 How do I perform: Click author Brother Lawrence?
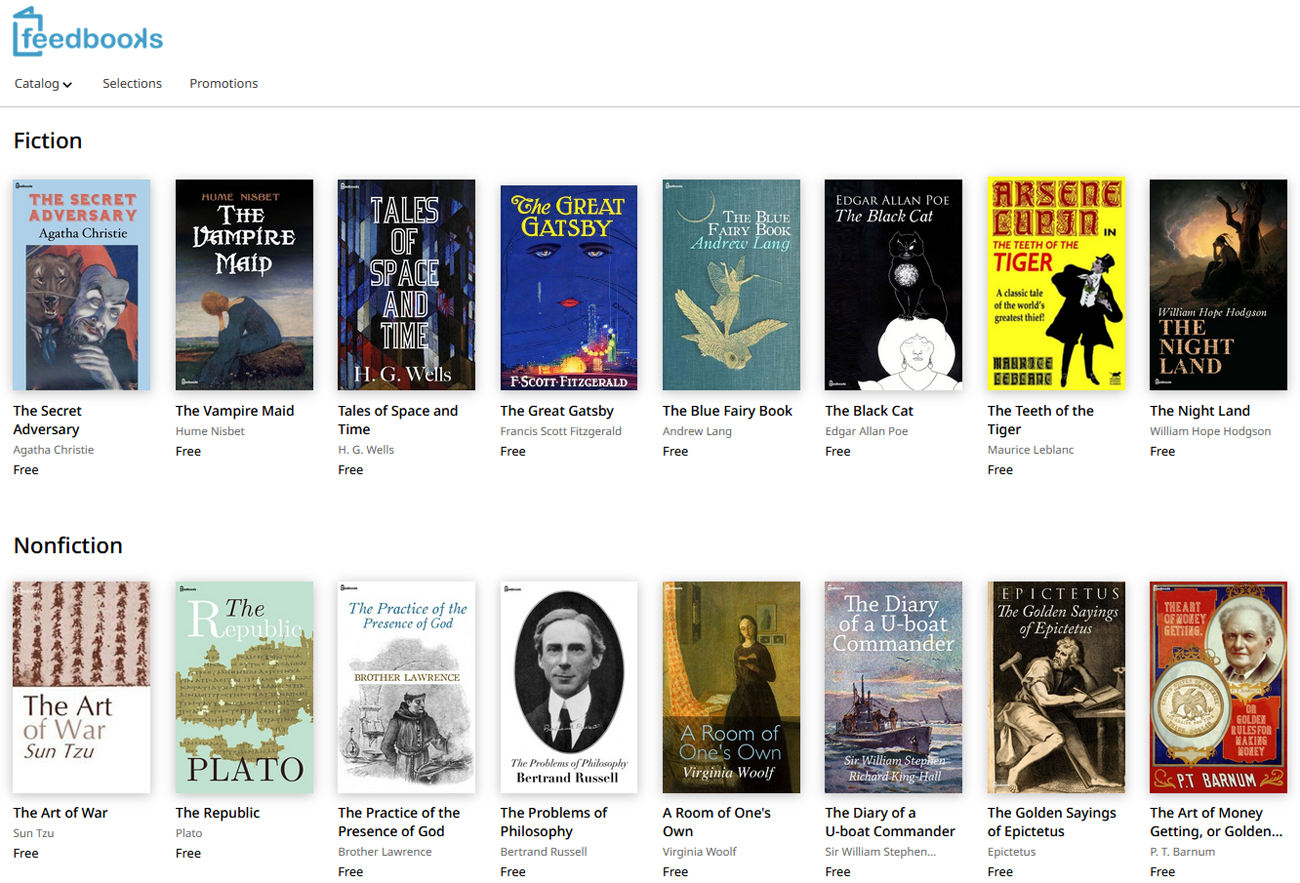[x=385, y=852]
